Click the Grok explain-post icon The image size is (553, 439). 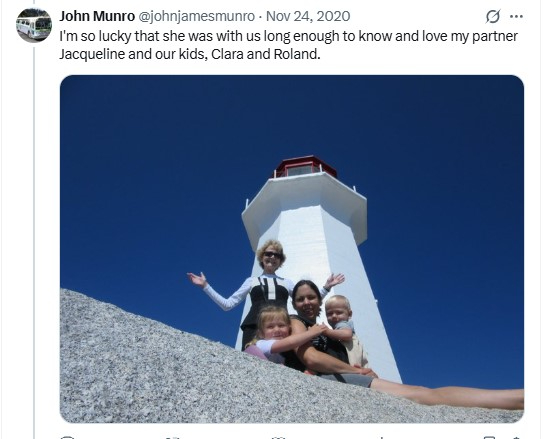click(493, 16)
